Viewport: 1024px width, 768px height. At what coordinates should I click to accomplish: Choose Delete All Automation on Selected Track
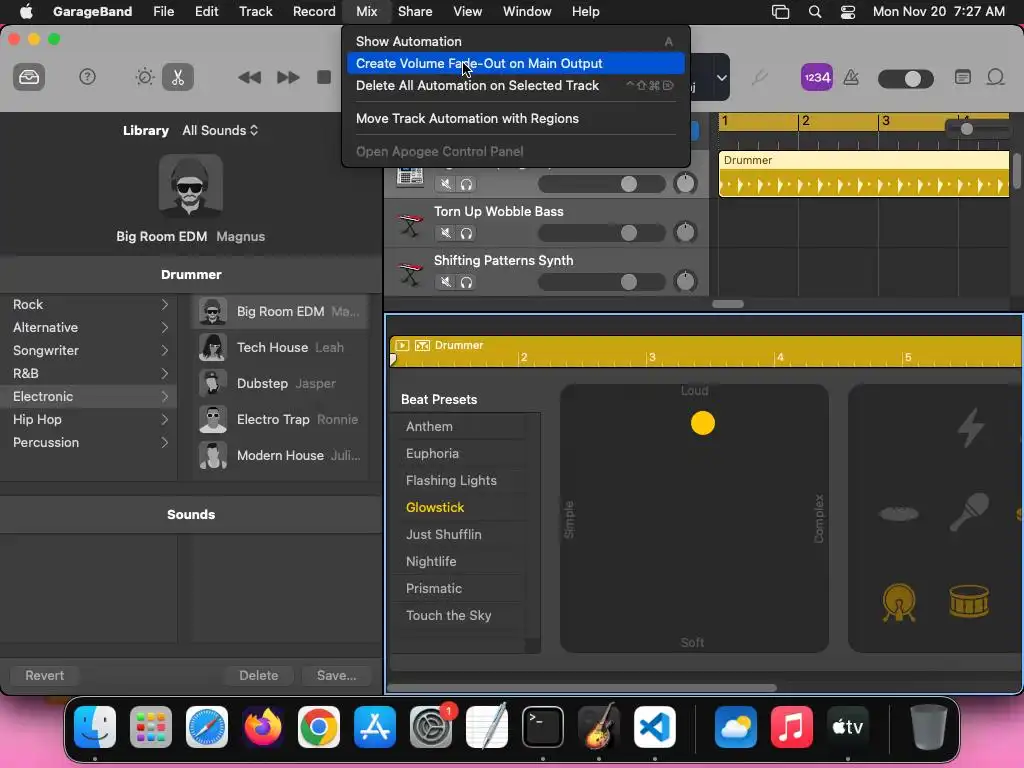point(515,86)
